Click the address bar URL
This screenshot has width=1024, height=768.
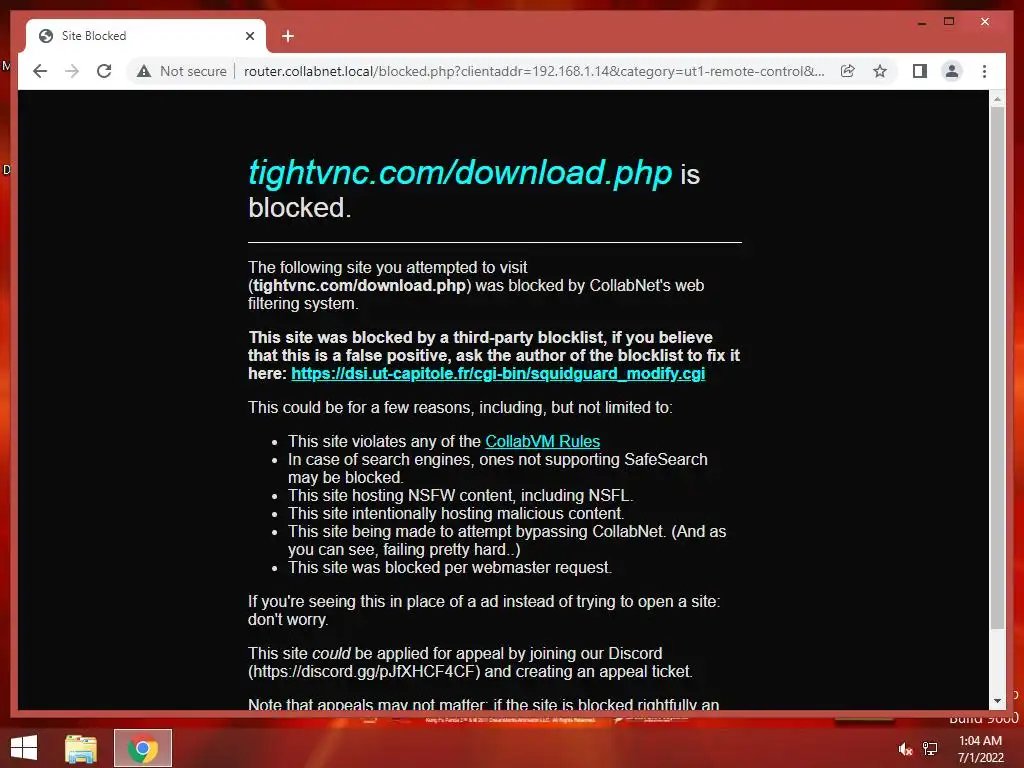pyautogui.click(x=534, y=71)
